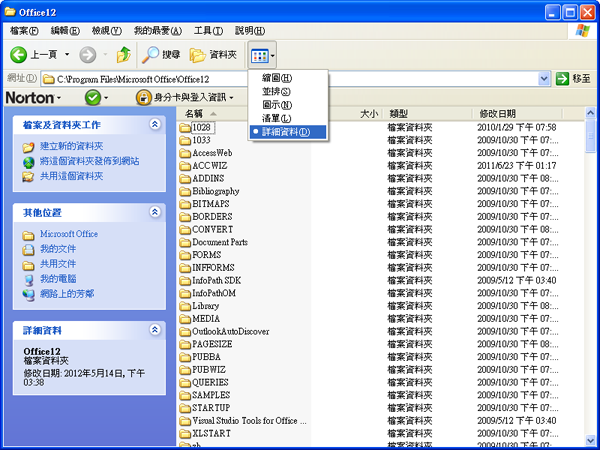The height and width of the screenshot is (450, 600).
Task: Select the InfoPath SDK folder name
Action: pos(217,280)
